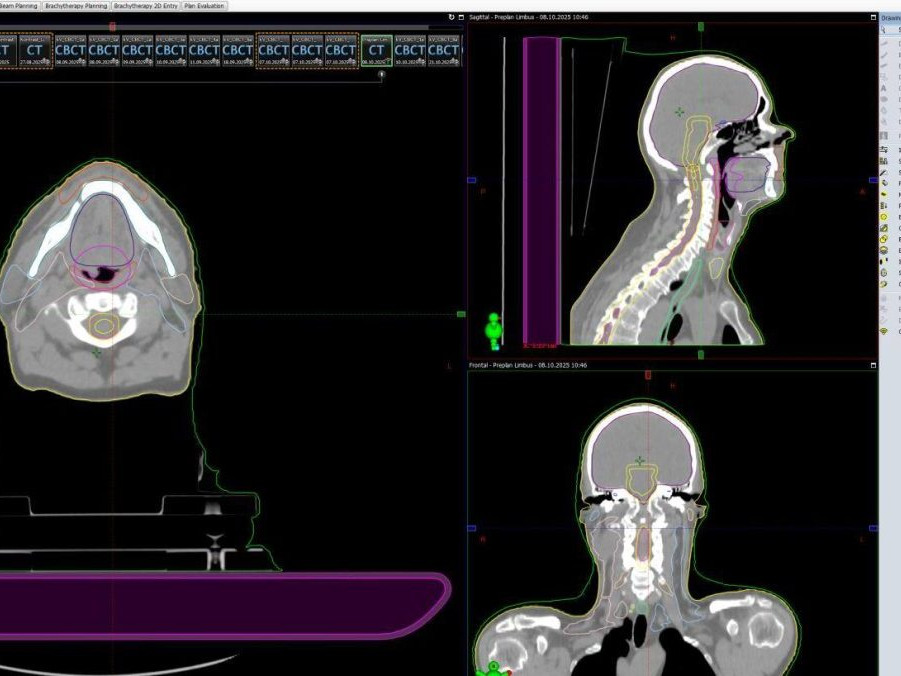Select the first CBCT image thumbnail
The height and width of the screenshot is (676, 901).
tap(70, 50)
